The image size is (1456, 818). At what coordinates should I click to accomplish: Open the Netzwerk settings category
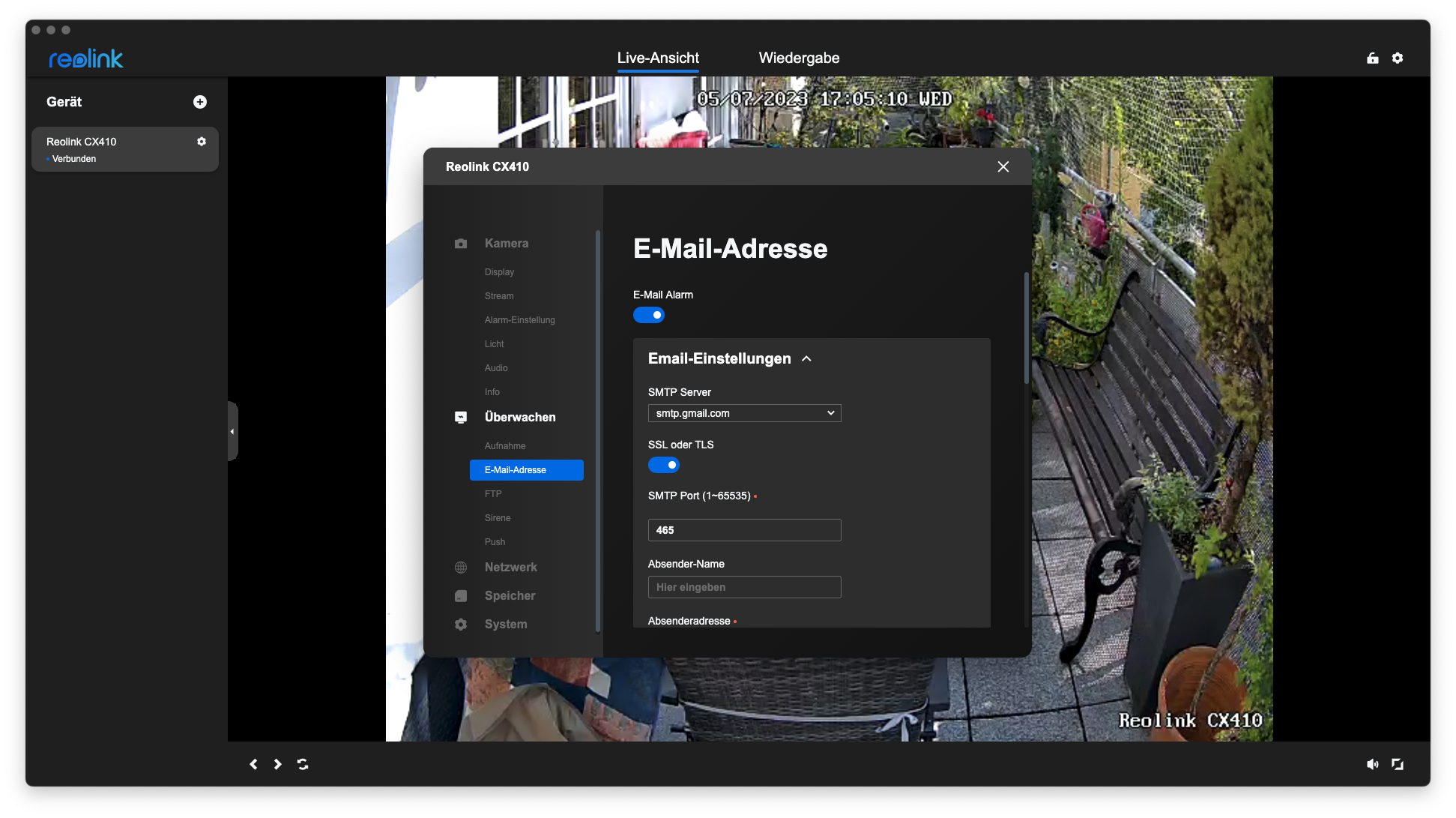coord(510,568)
